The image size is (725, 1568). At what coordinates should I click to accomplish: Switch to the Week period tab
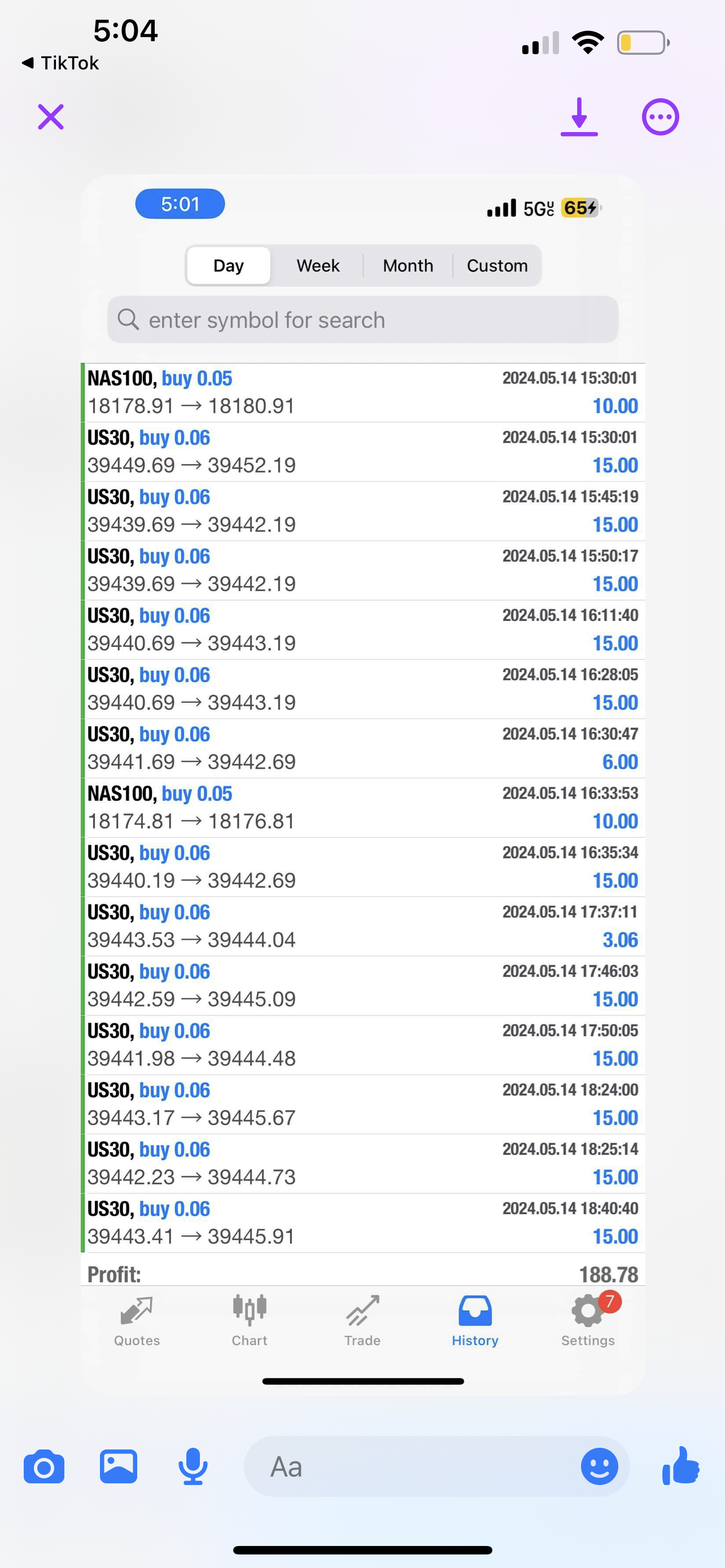tap(318, 265)
